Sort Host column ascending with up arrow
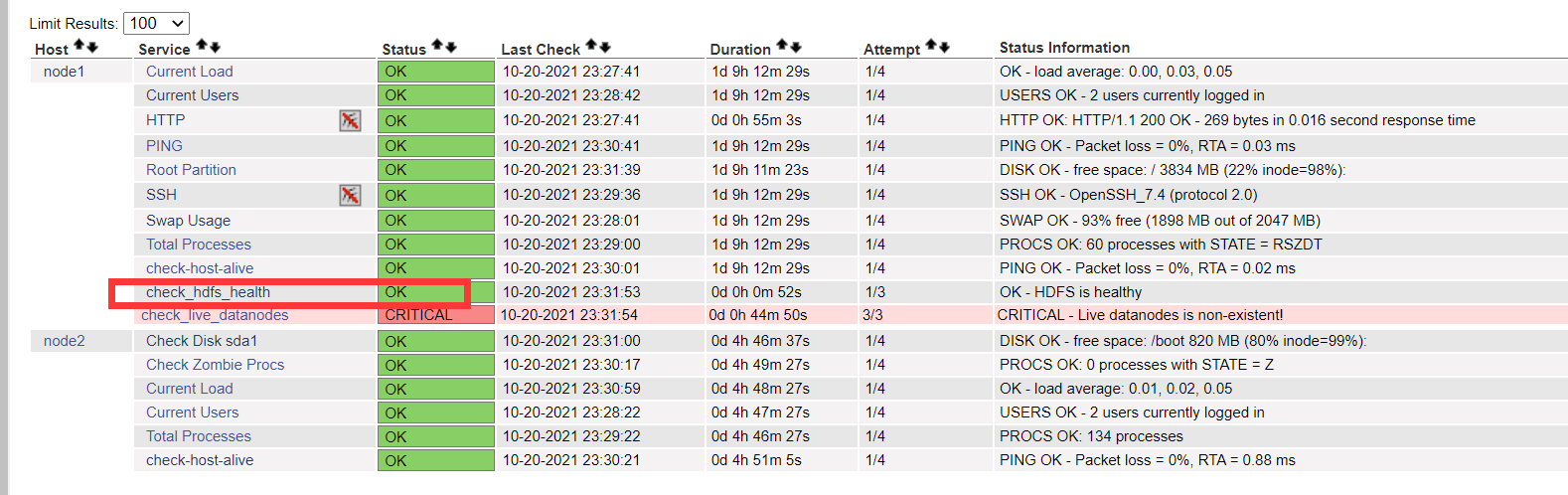Viewport: 1568px width, 495px height. tap(79, 47)
